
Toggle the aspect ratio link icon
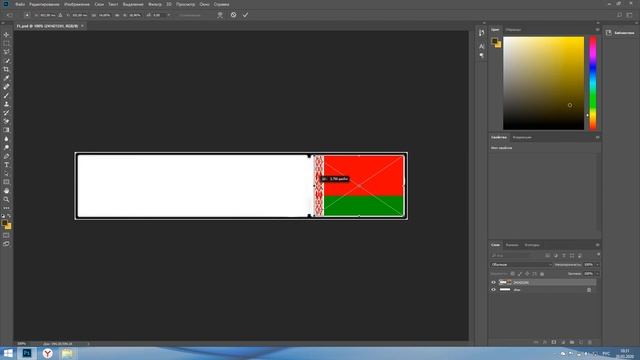click(x=117, y=15)
